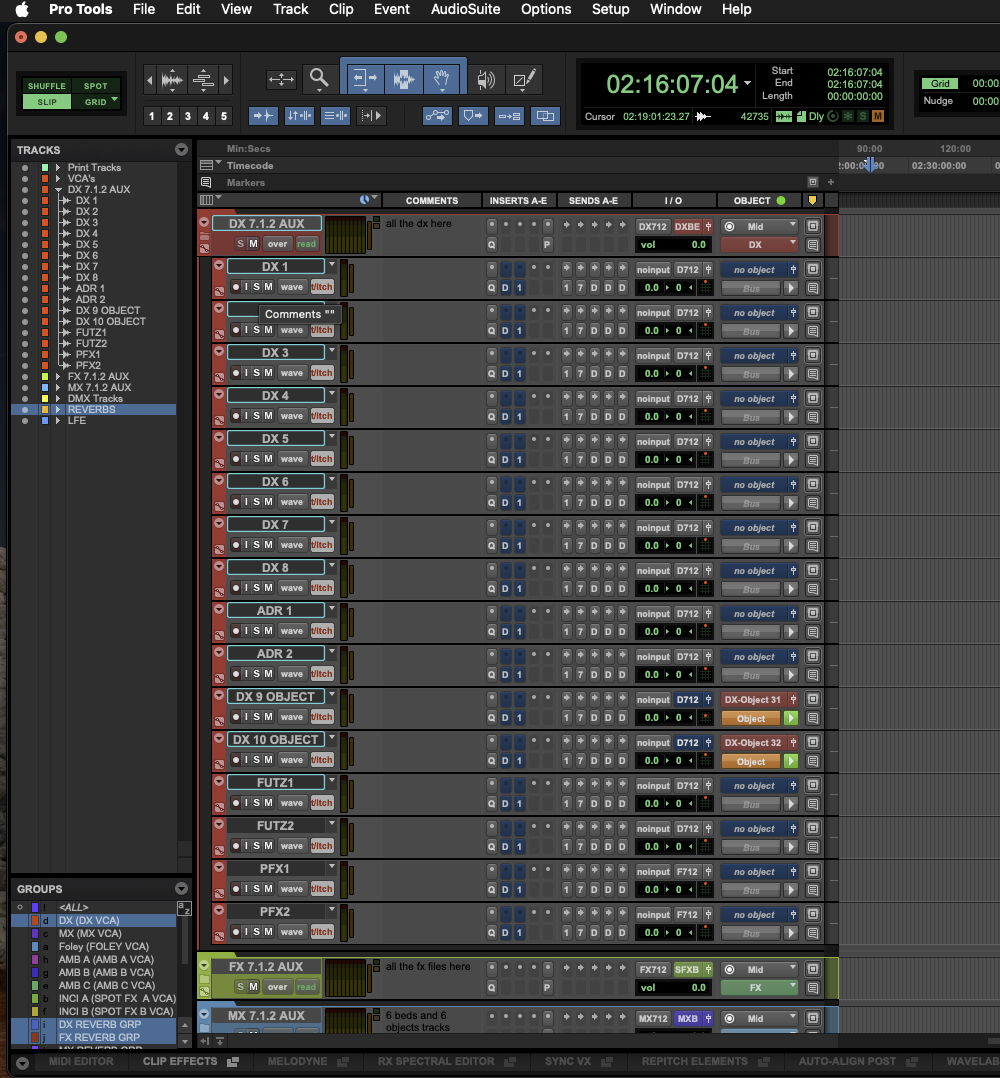
Task: Select the Pencil tool
Action: tap(524, 80)
